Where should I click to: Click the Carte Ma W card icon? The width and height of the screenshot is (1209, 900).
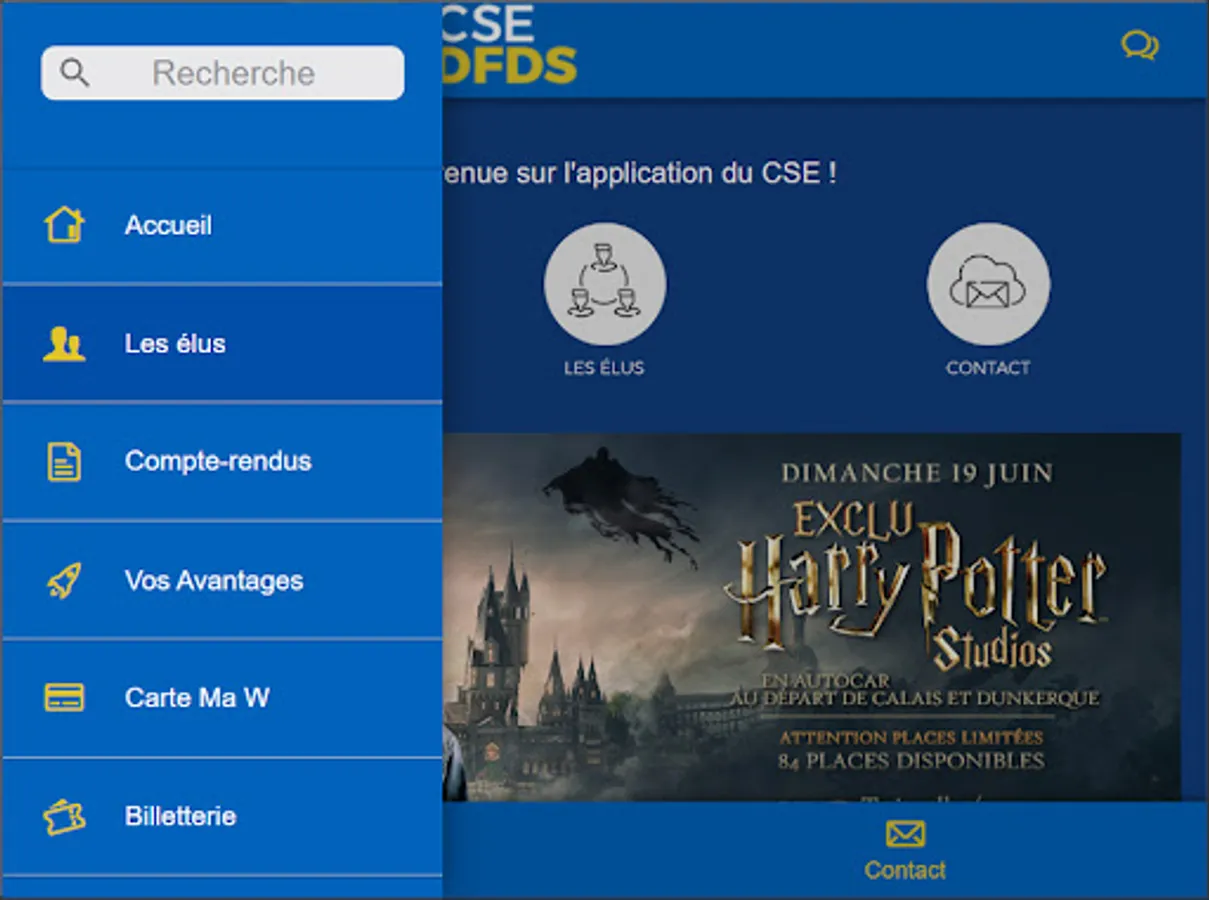click(x=64, y=697)
